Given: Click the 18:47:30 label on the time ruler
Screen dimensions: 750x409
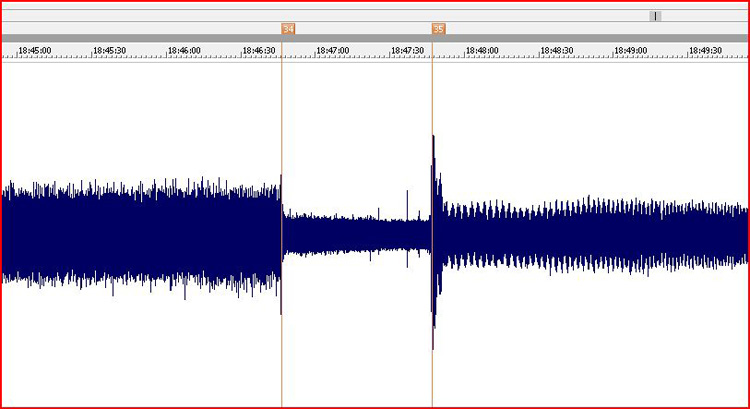Looking at the screenshot, I should pos(409,50).
